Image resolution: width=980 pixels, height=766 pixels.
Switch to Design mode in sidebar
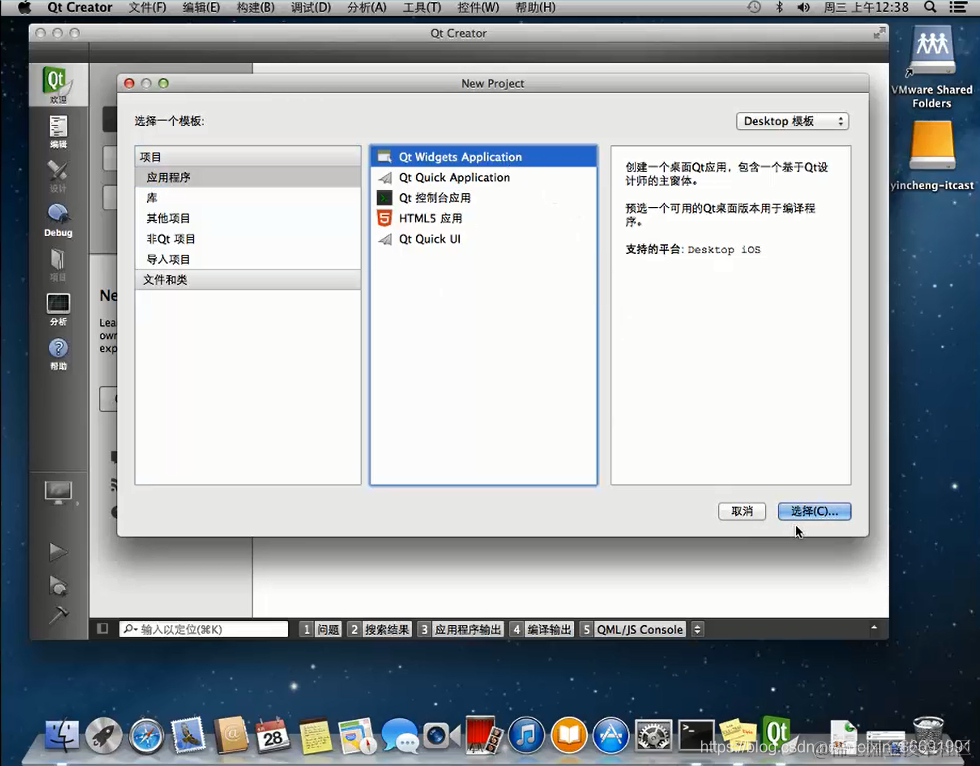pyautogui.click(x=58, y=176)
